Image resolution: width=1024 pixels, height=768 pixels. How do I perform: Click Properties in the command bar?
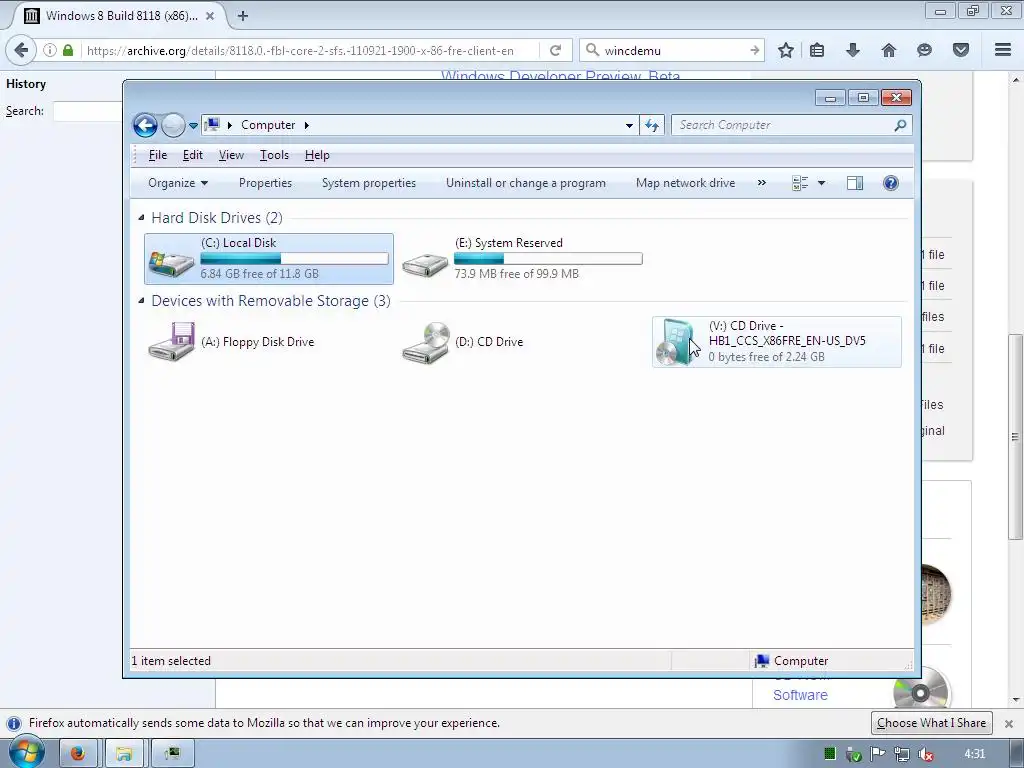point(265,183)
